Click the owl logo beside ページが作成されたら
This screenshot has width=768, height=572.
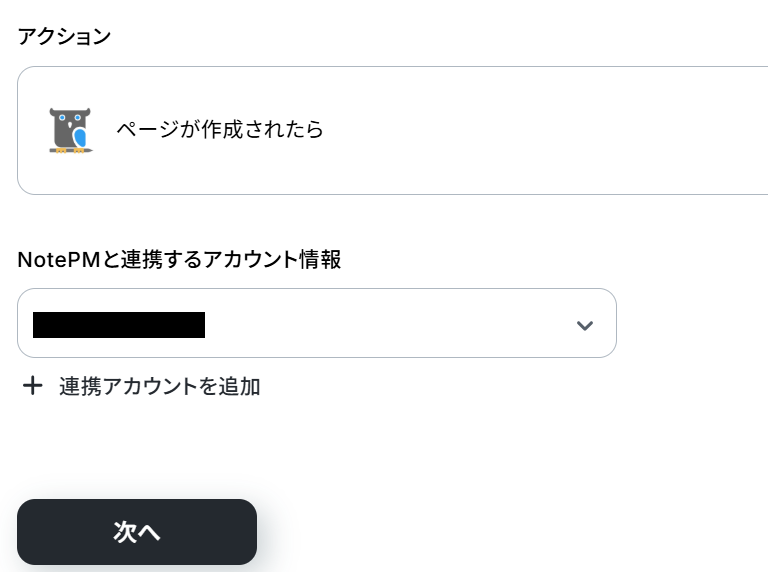70,130
